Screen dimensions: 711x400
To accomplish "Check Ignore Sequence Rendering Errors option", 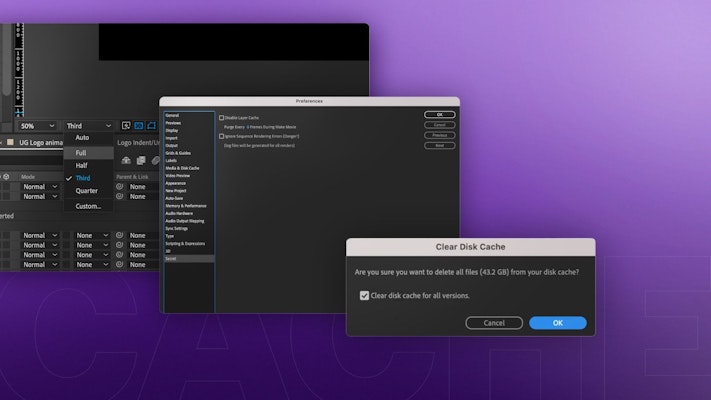I will [x=222, y=136].
